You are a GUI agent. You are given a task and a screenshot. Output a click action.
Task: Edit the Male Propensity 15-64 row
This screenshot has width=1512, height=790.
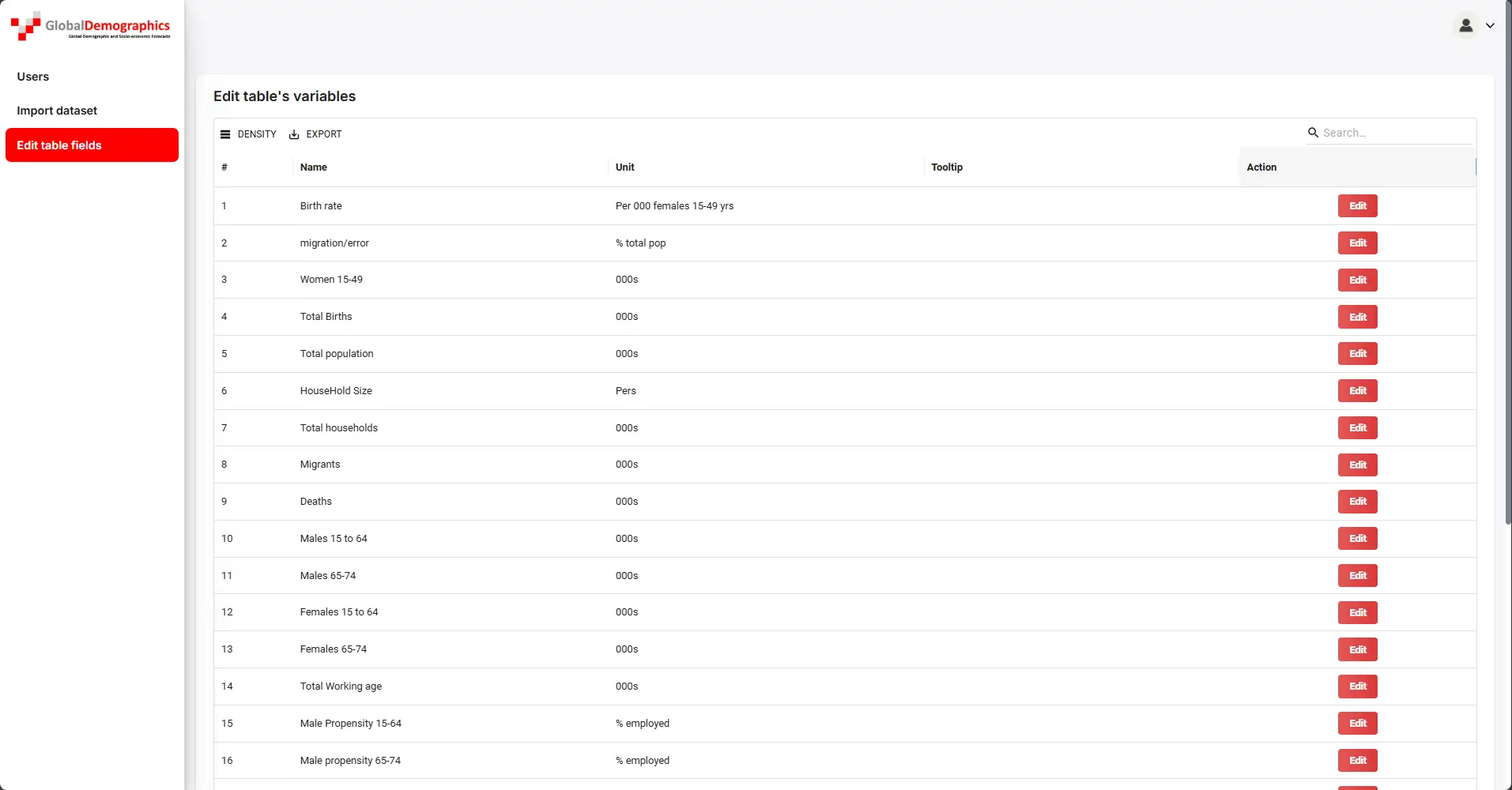pos(1357,724)
